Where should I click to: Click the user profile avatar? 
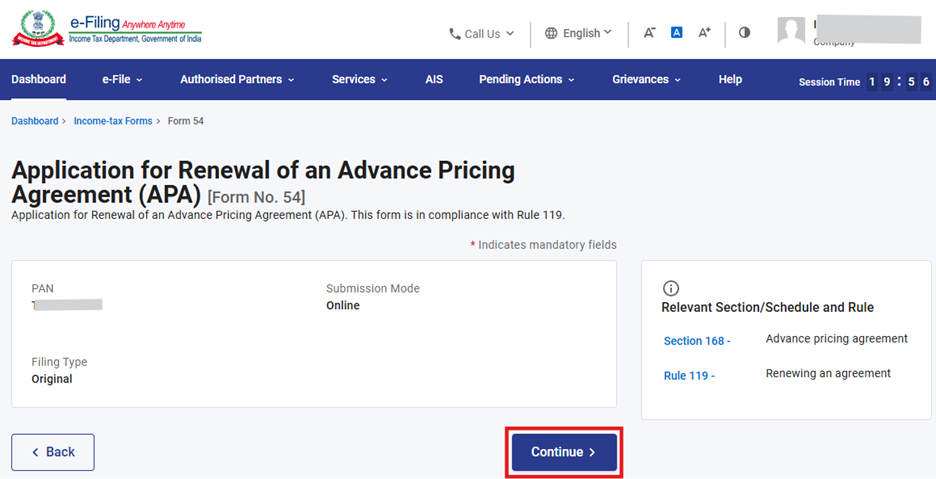791,31
